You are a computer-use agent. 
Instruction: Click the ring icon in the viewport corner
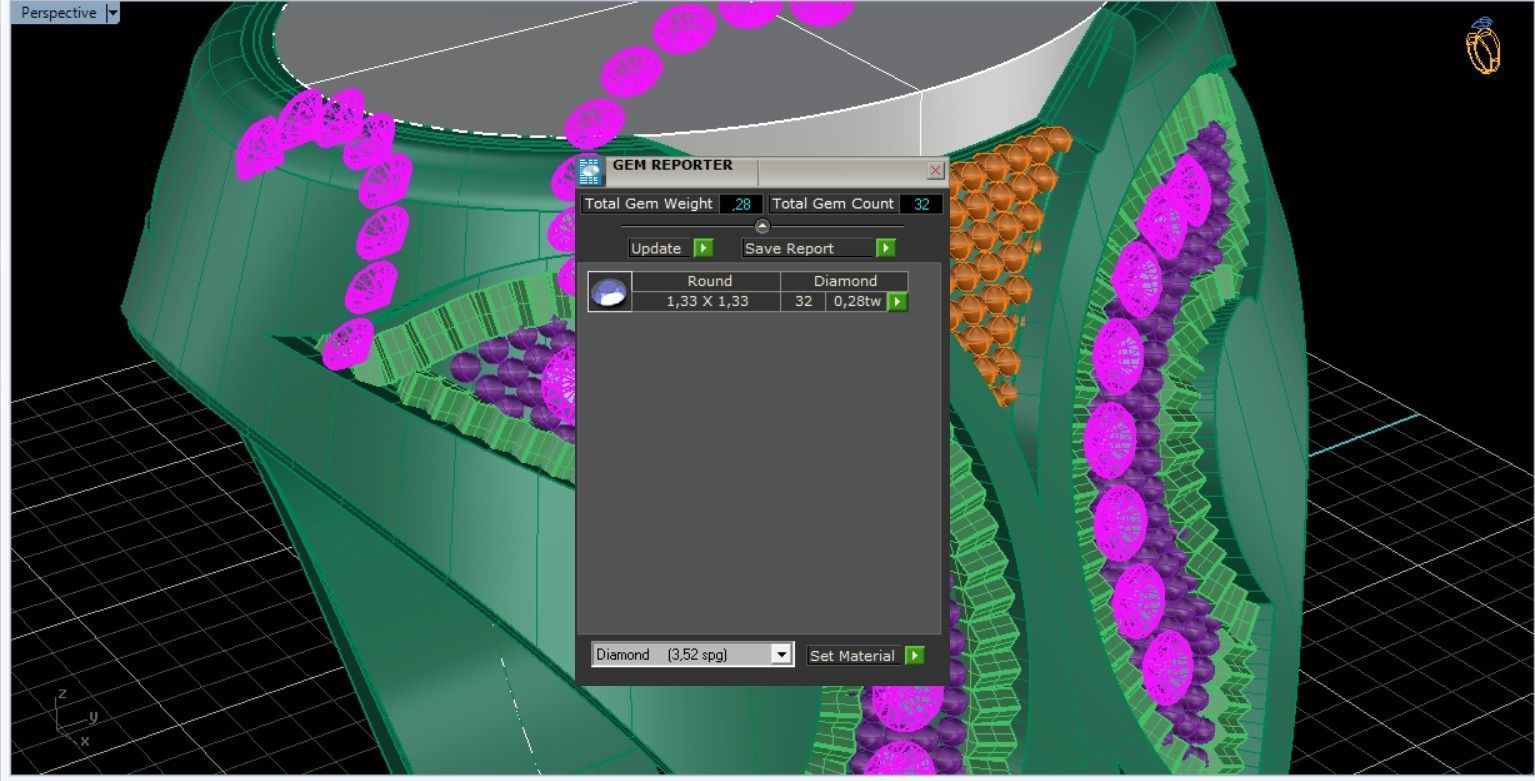coord(1484,46)
